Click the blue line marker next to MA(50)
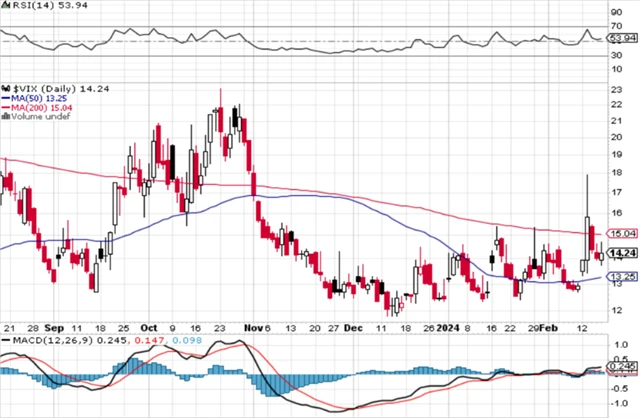Viewport: 640px width, 418px height. tap(5, 98)
